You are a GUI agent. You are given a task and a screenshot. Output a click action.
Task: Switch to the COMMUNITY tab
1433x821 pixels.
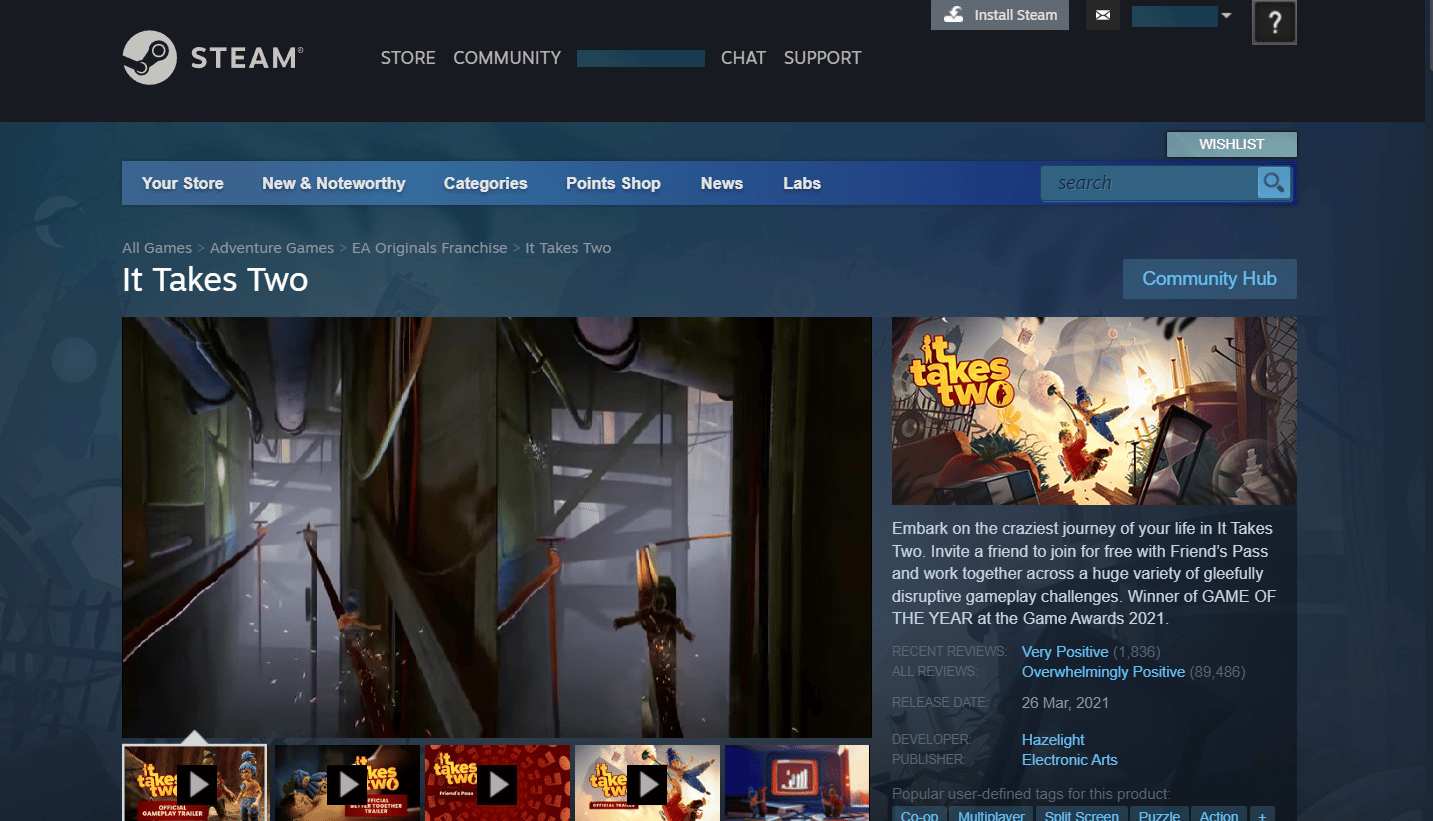506,58
